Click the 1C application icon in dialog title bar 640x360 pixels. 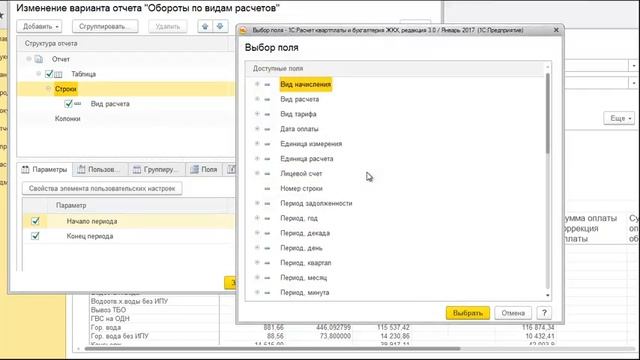pos(243,30)
